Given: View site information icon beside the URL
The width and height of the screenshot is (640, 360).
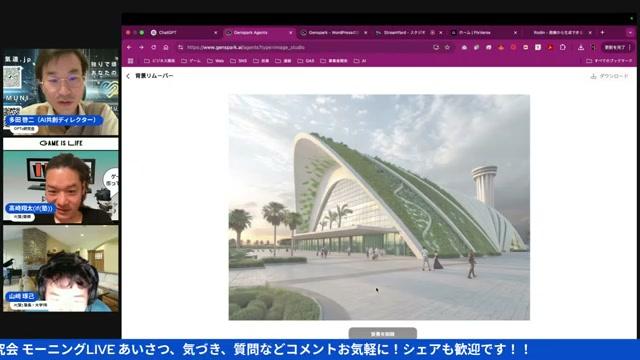Looking at the screenshot, I should 180,47.
